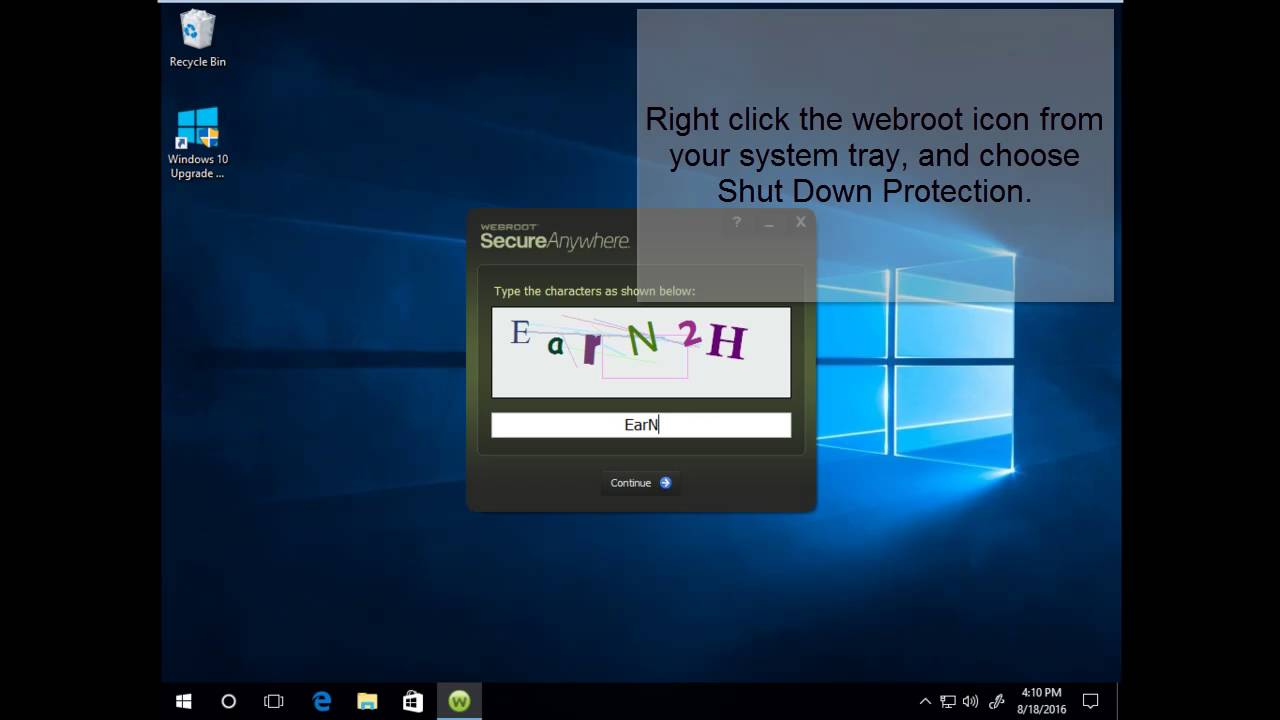
Task: Select the Windows 10 Upgrade desktop shortcut
Action: point(197,143)
